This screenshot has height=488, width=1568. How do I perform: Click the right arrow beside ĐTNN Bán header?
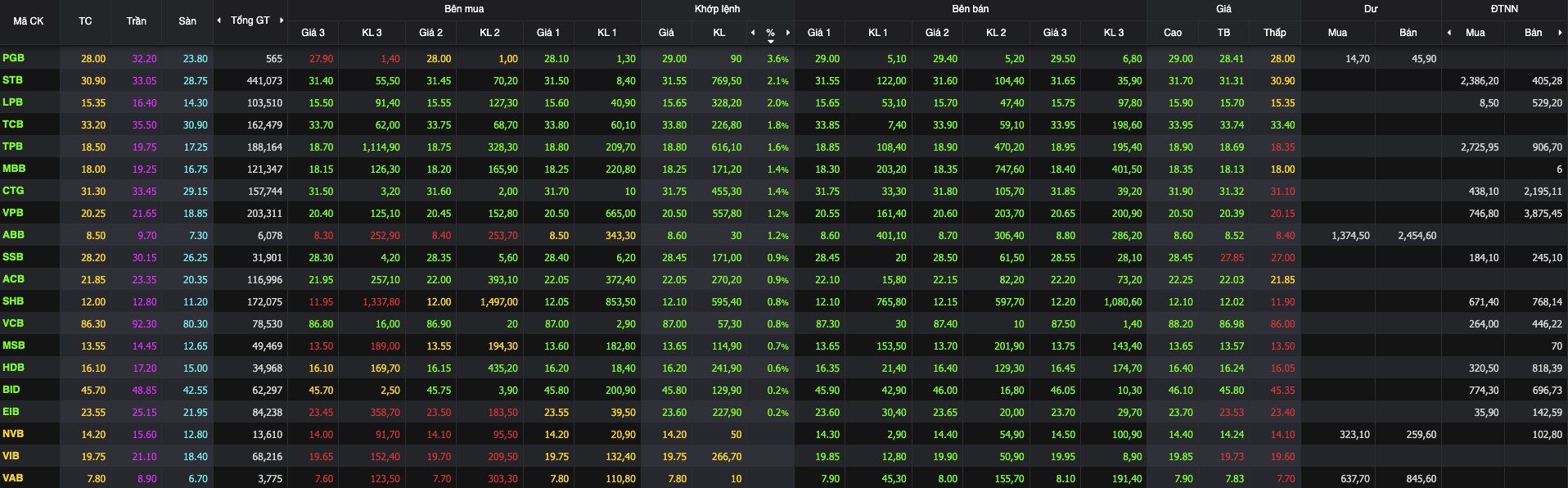(x=1560, y=33)
